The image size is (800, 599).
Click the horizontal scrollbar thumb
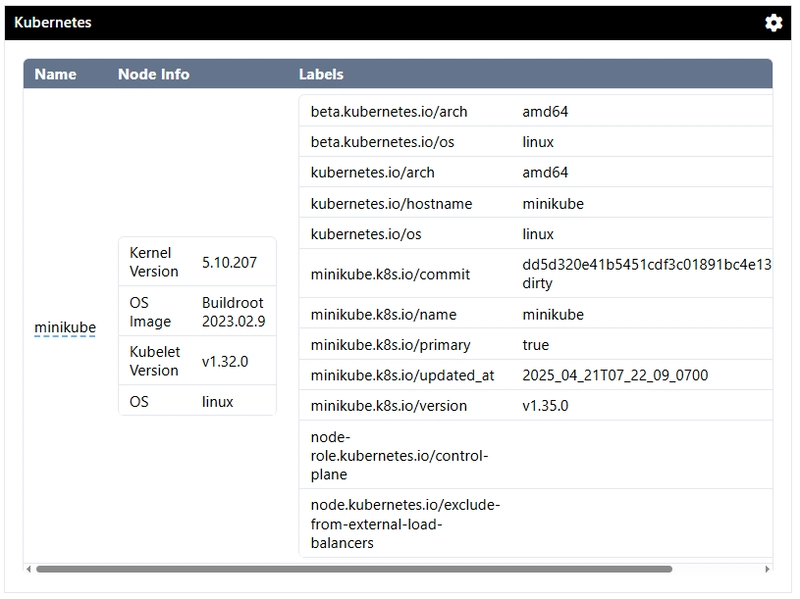354,569
